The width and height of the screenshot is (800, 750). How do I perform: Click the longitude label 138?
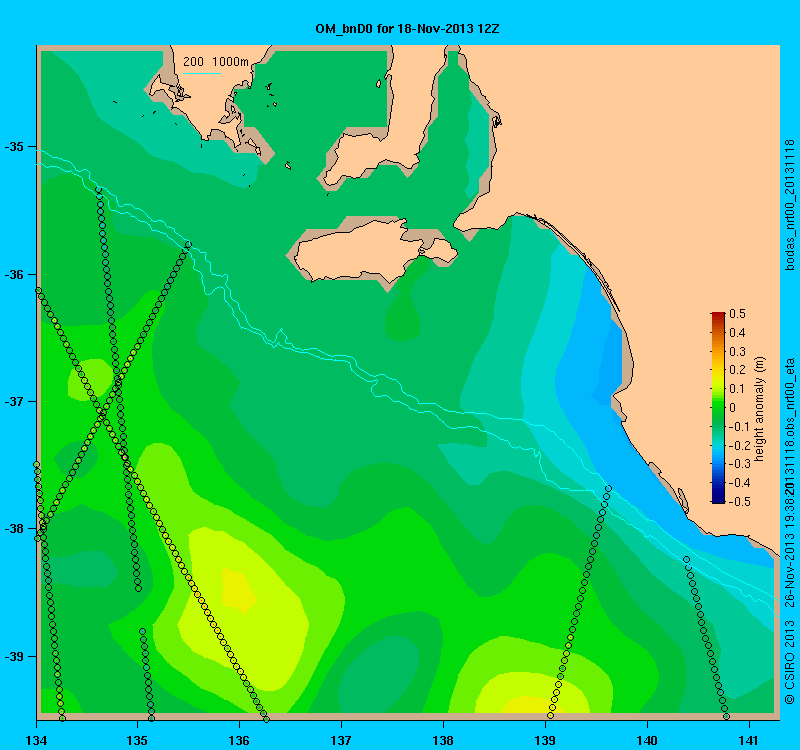click(443, 740)
